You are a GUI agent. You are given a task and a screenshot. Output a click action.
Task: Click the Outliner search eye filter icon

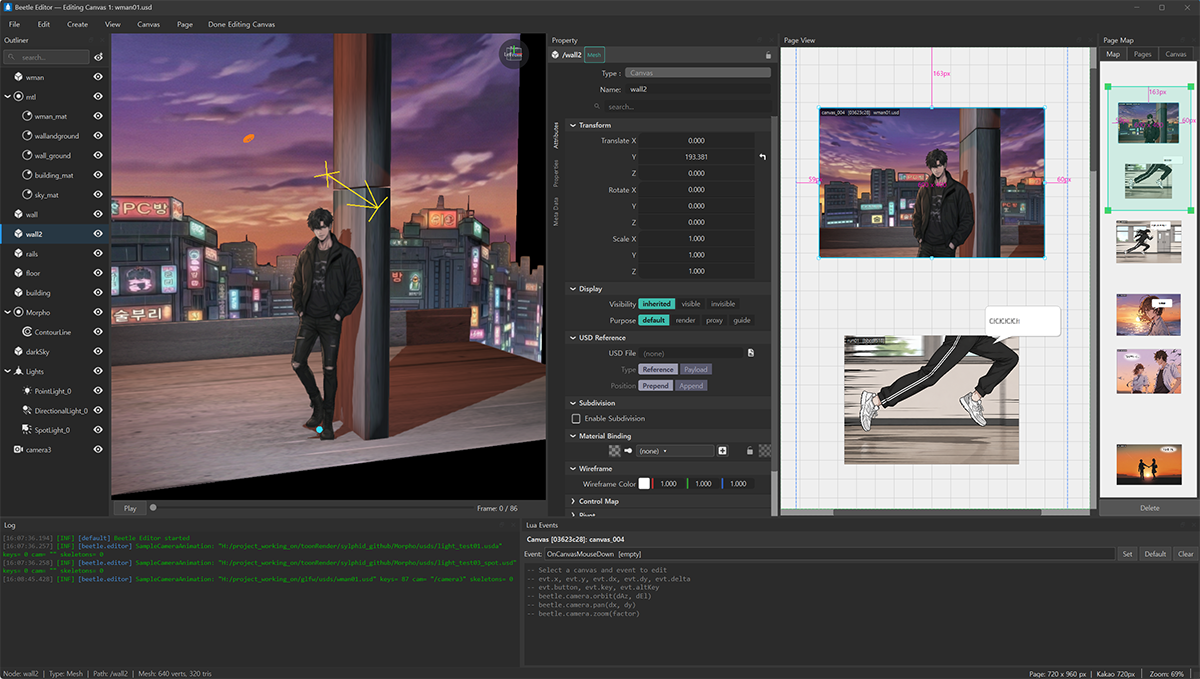[x=98, y=57]
